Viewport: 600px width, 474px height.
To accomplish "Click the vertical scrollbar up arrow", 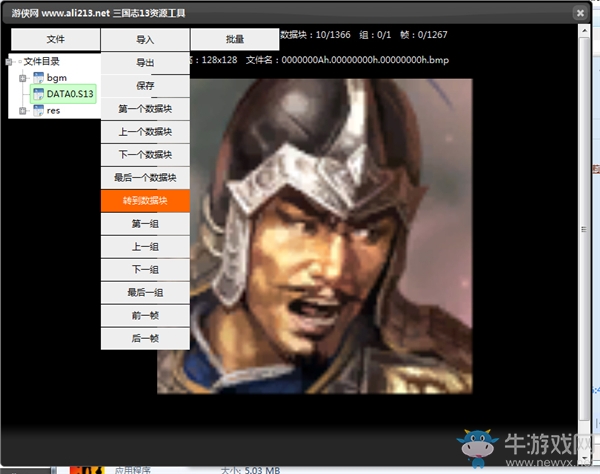I will click(x=584, y=31).
